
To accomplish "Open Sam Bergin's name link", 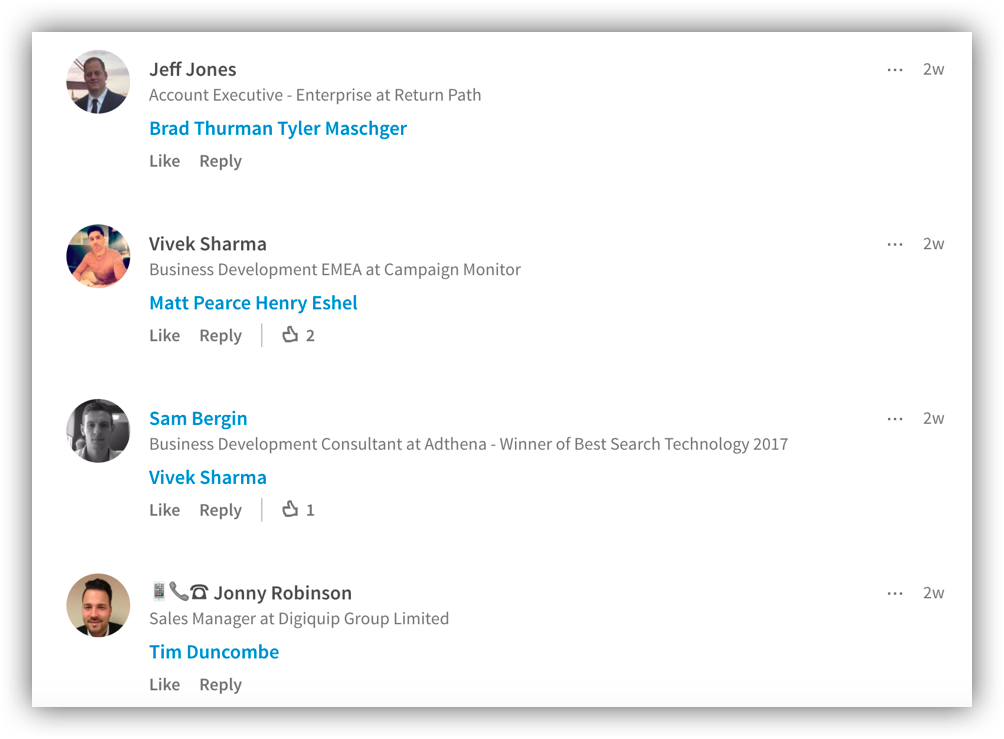I will coord(198,419).
